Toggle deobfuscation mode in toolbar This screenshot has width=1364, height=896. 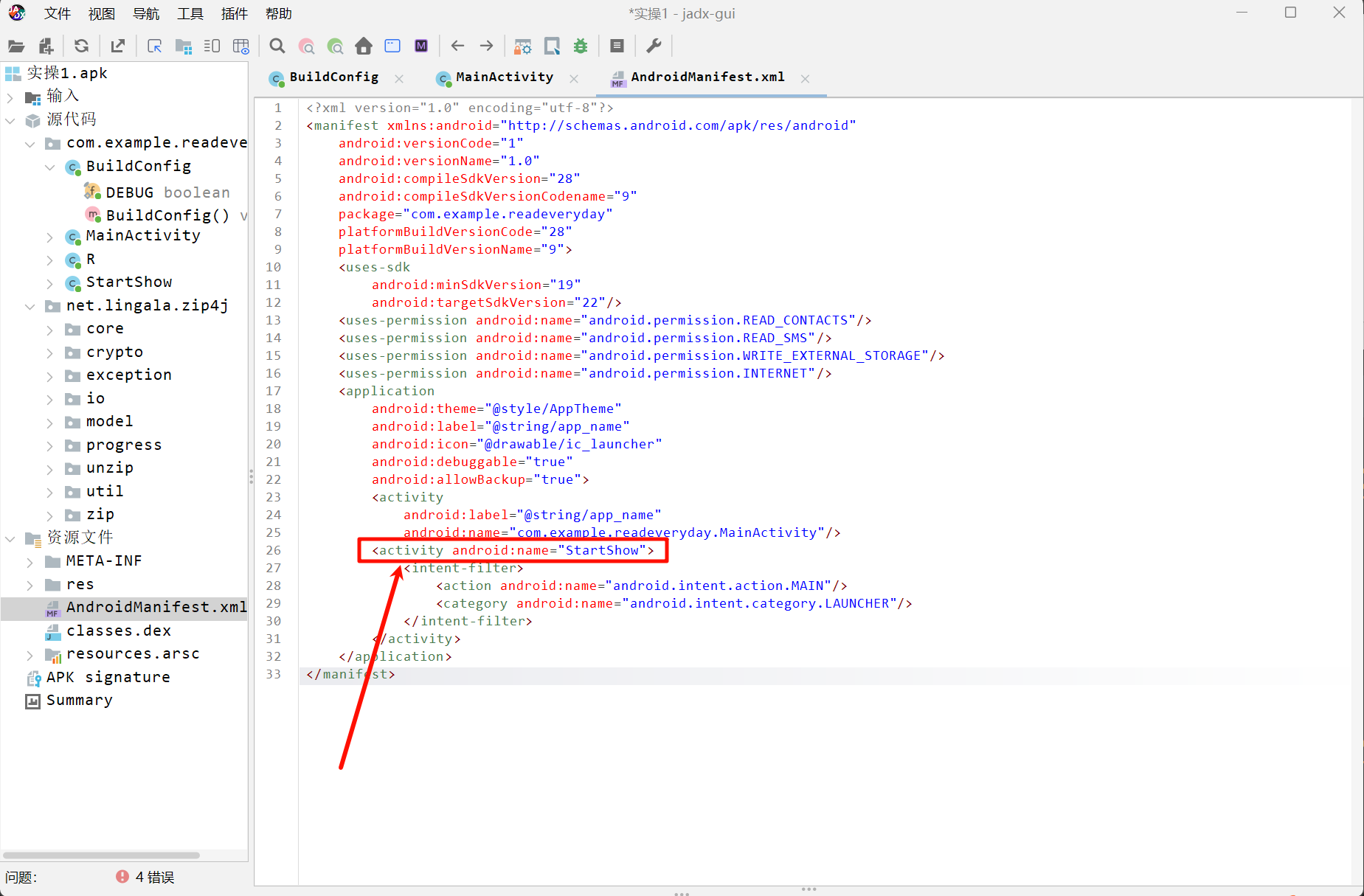coord(523,46)
